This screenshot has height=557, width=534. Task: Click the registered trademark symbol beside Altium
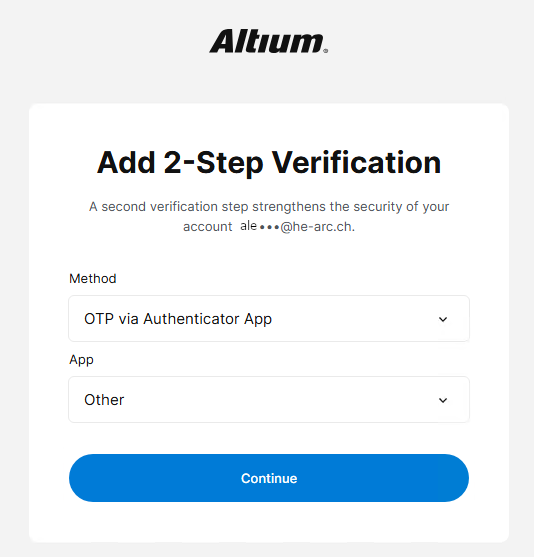(x=325, y=51)
